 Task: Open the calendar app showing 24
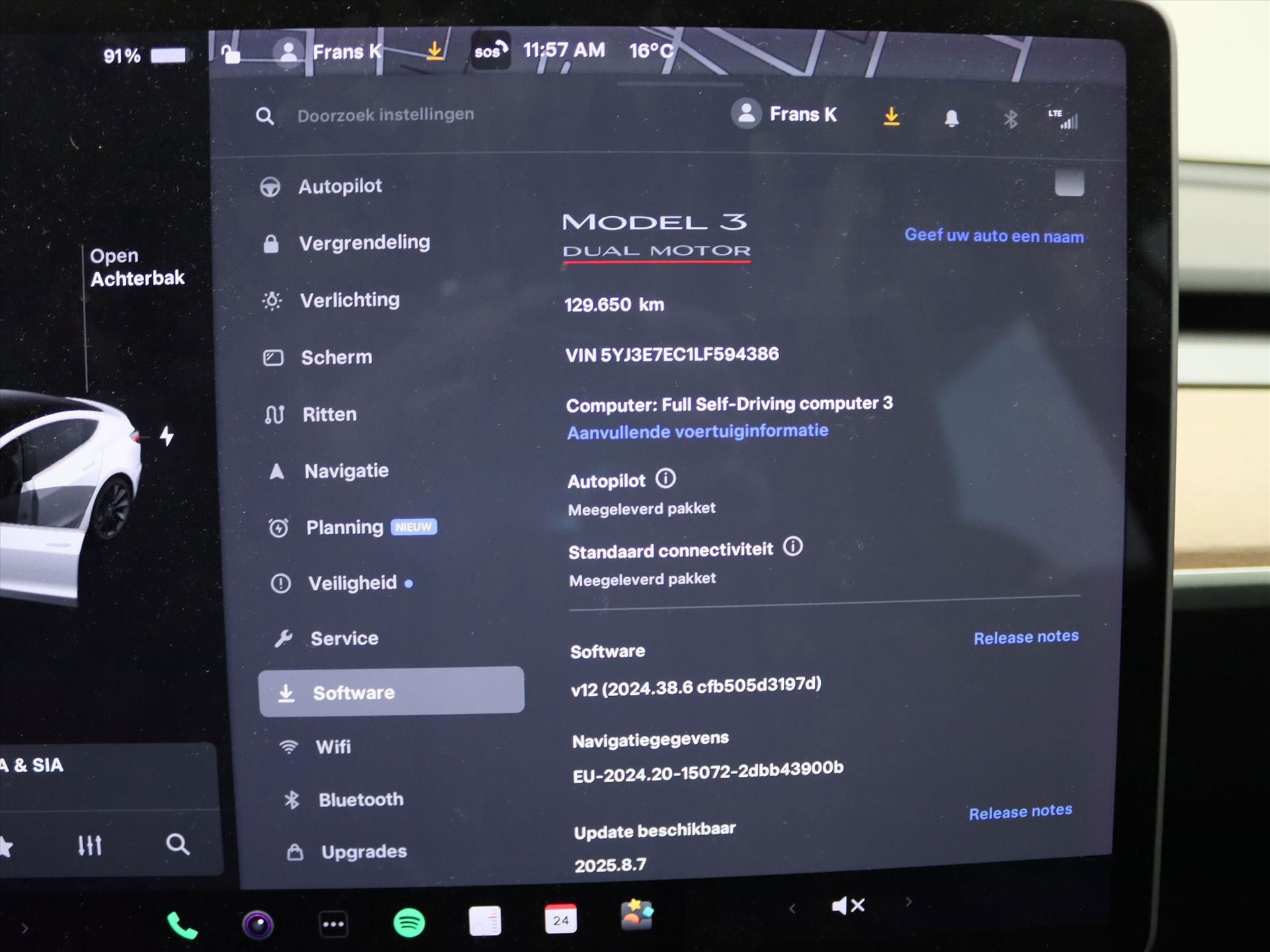coord(560,919)
